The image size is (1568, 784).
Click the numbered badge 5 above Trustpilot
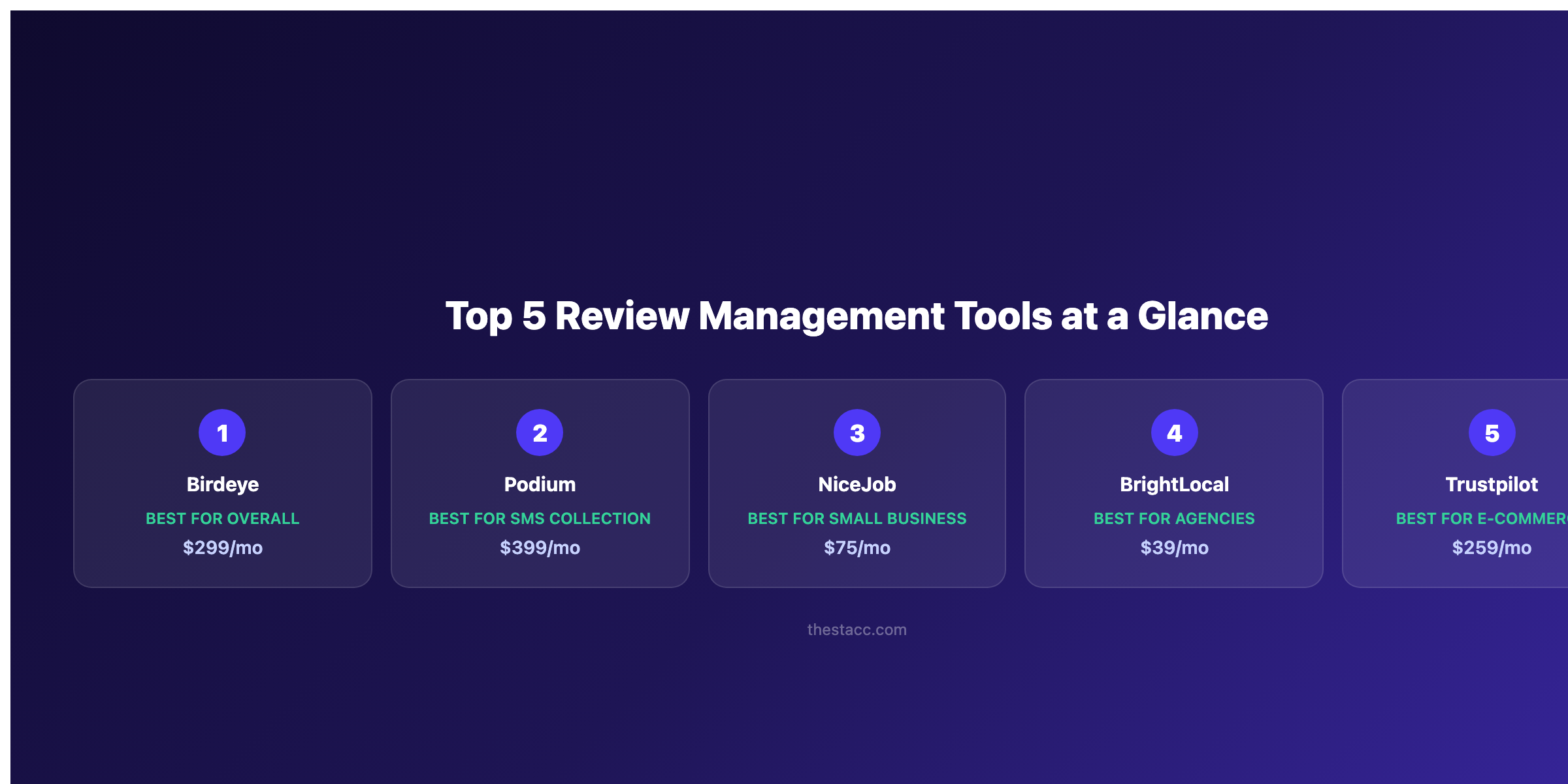click(x=1492, y=432)
